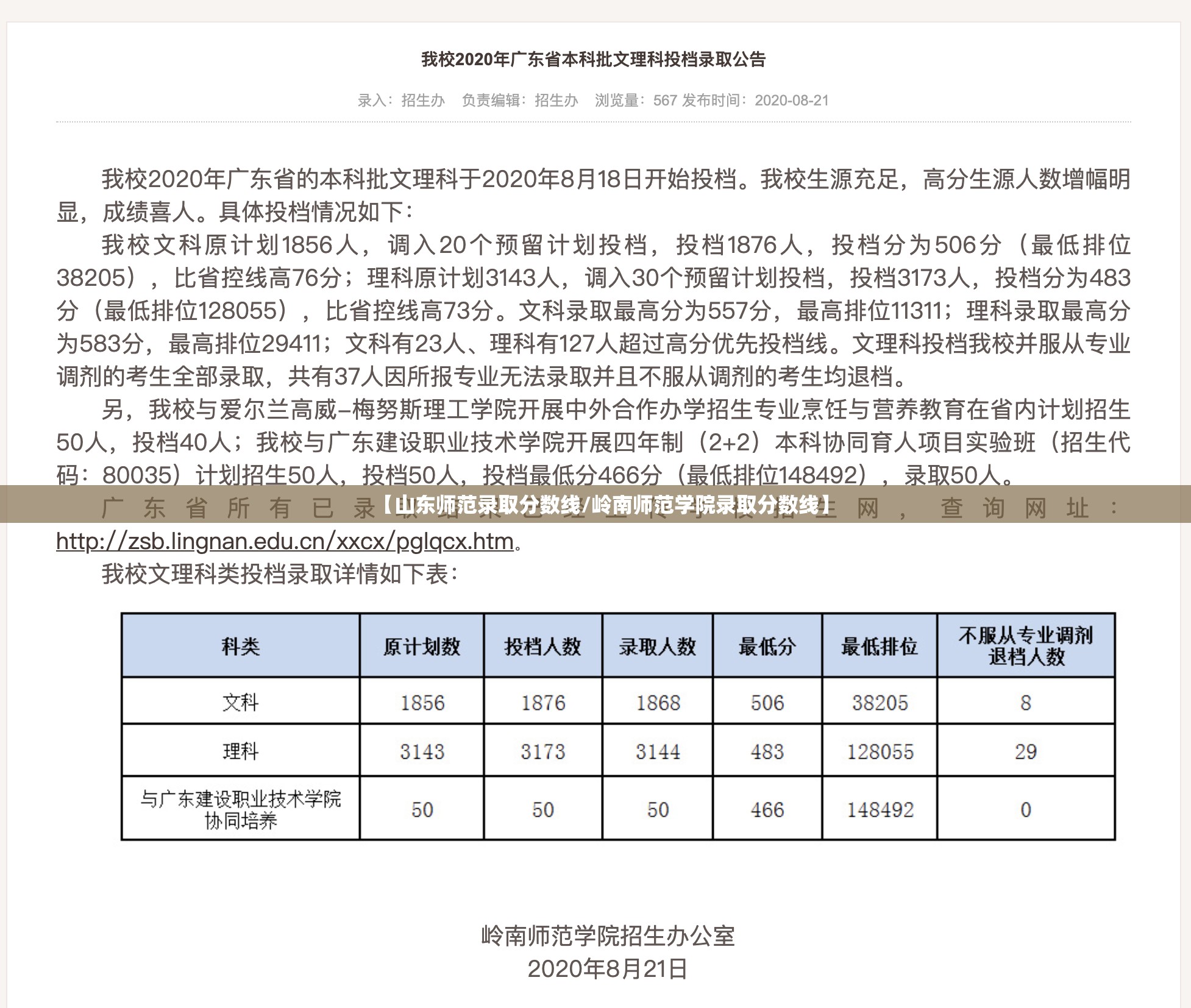
Task: Click the table cell value 466
Action: click(767, 809)
